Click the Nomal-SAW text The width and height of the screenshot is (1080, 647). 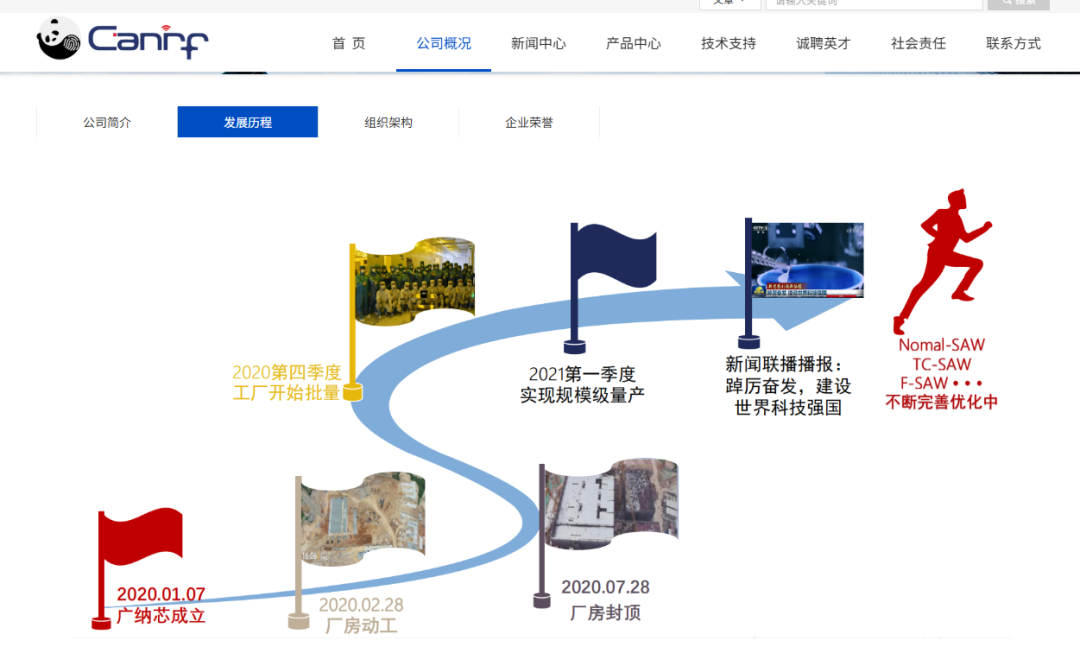942,345
